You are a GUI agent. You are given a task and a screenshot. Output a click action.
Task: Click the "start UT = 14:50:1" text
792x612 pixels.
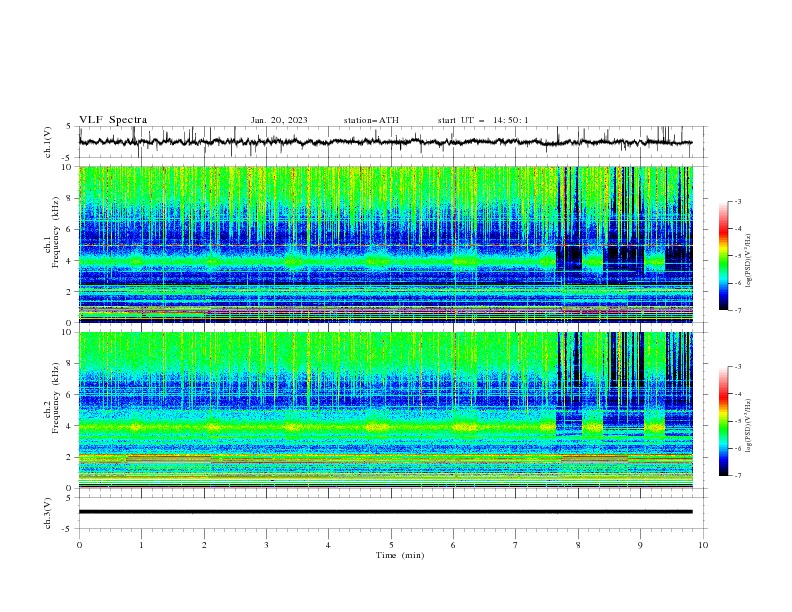483,120
